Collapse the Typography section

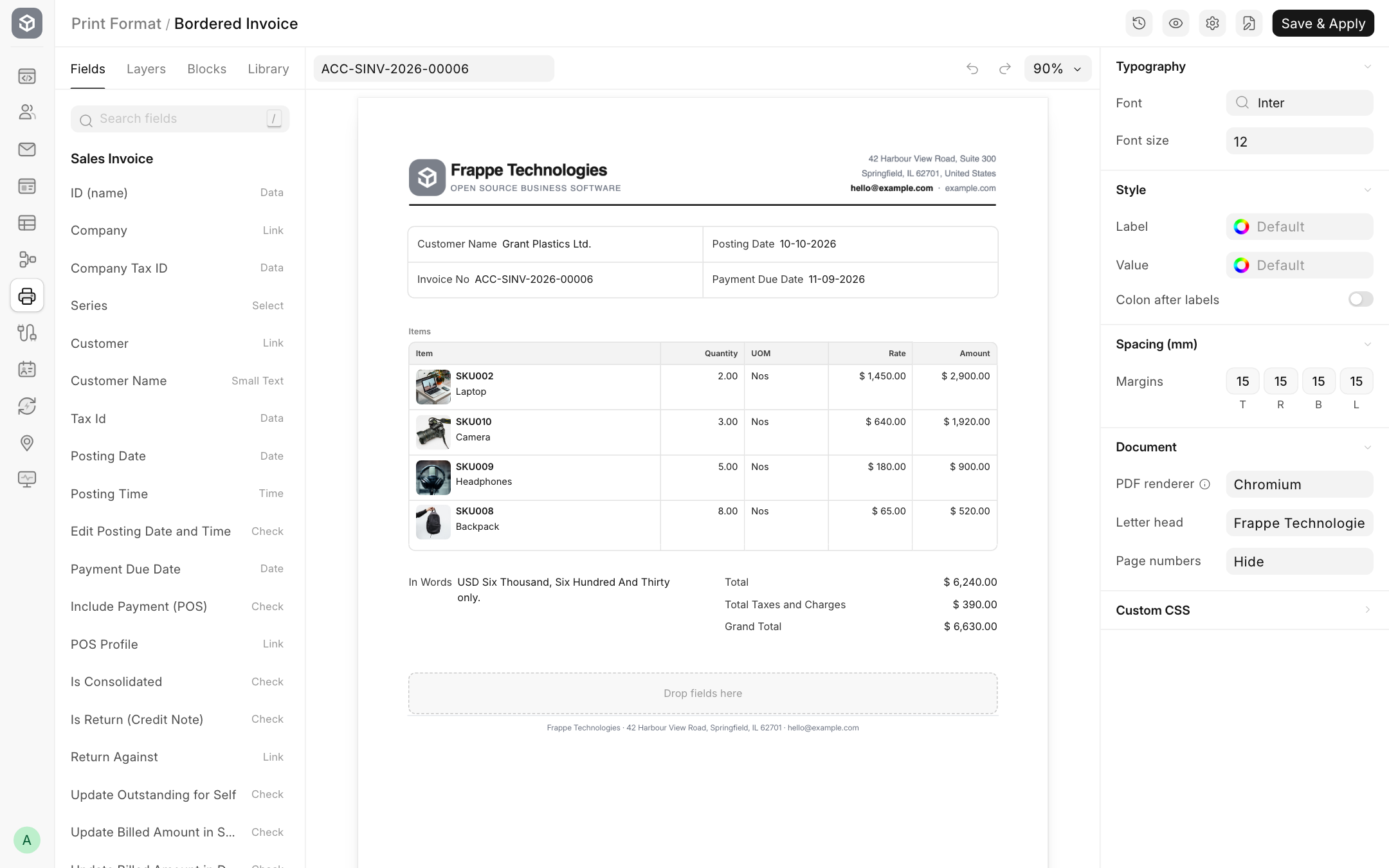click(1367, 67)
